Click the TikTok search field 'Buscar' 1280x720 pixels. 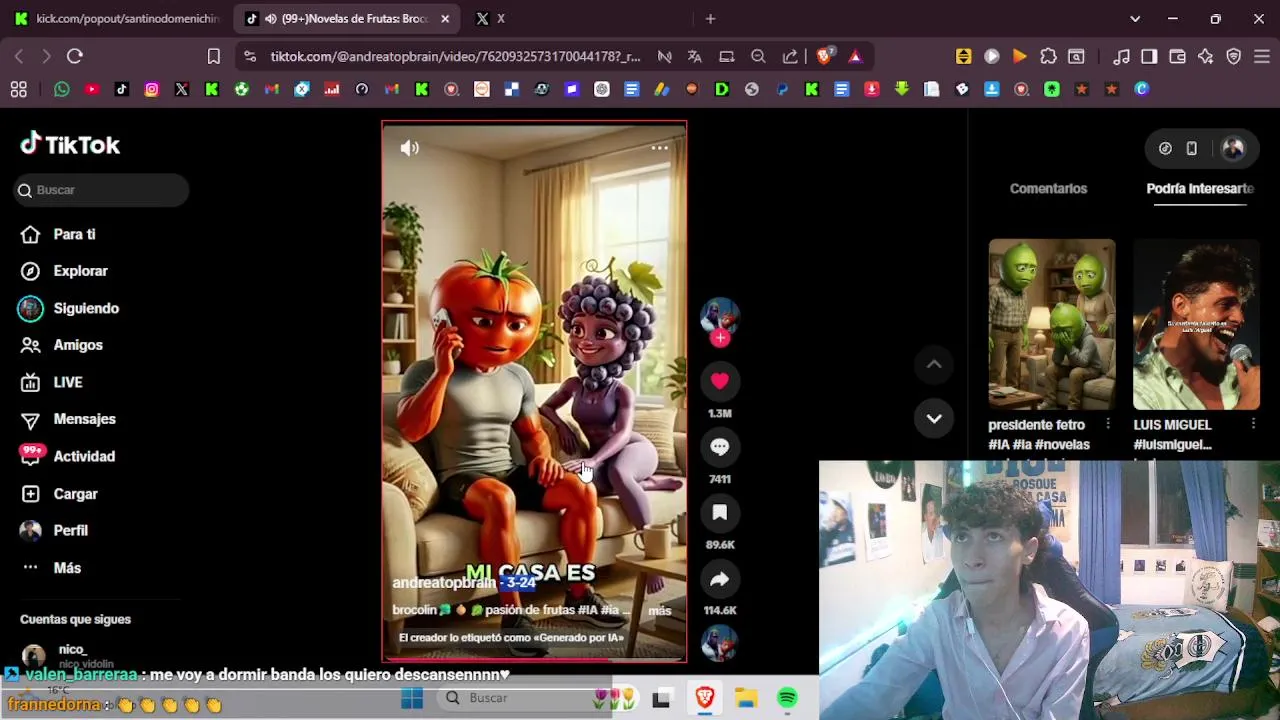(101, 190)
